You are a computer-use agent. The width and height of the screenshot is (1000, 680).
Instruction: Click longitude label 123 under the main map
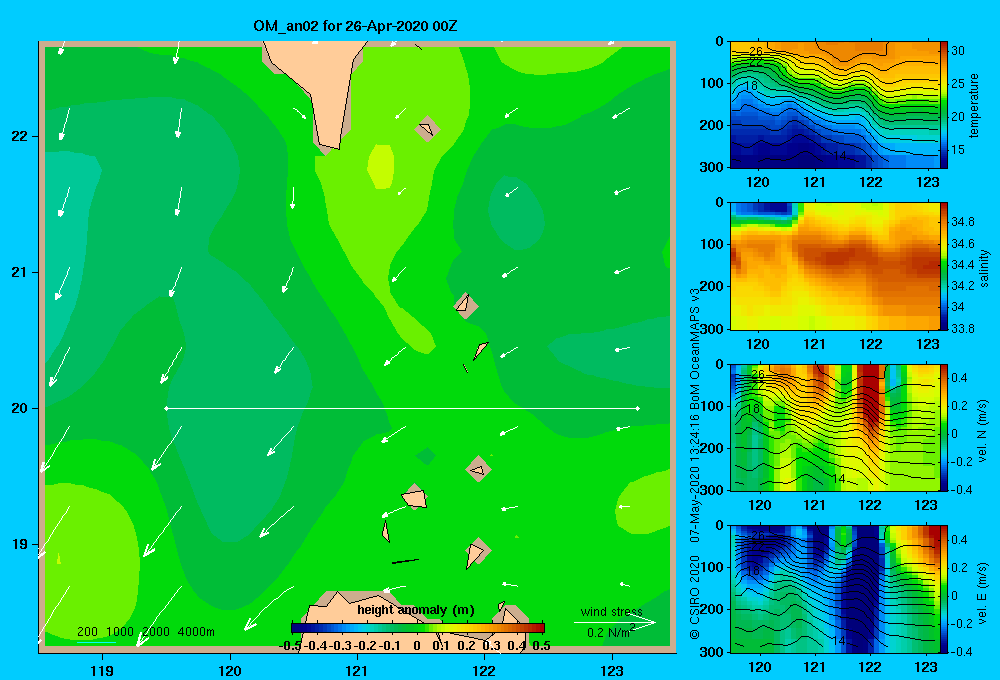[612, 670]
